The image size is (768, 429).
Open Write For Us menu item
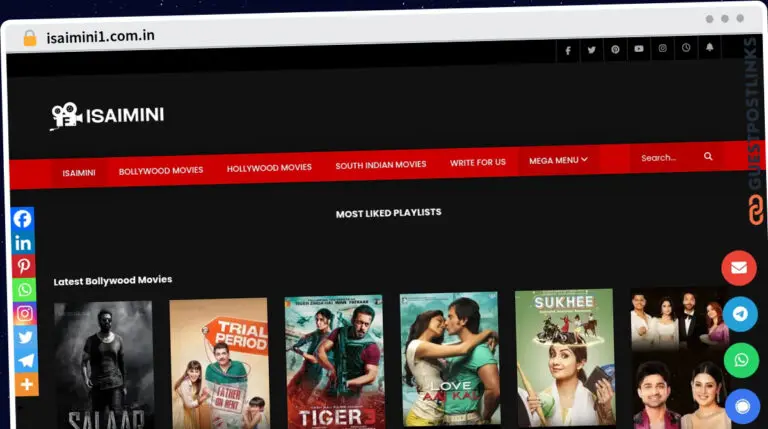[x=478, y=162]
